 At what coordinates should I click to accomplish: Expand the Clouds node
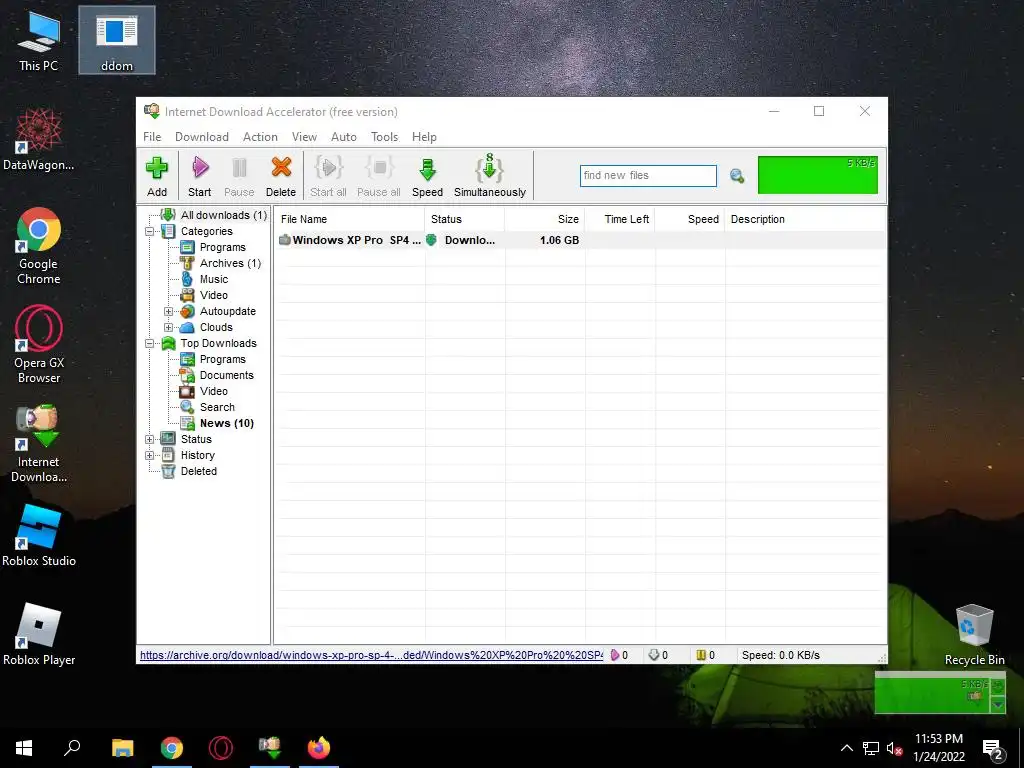[x=168, y=327]
